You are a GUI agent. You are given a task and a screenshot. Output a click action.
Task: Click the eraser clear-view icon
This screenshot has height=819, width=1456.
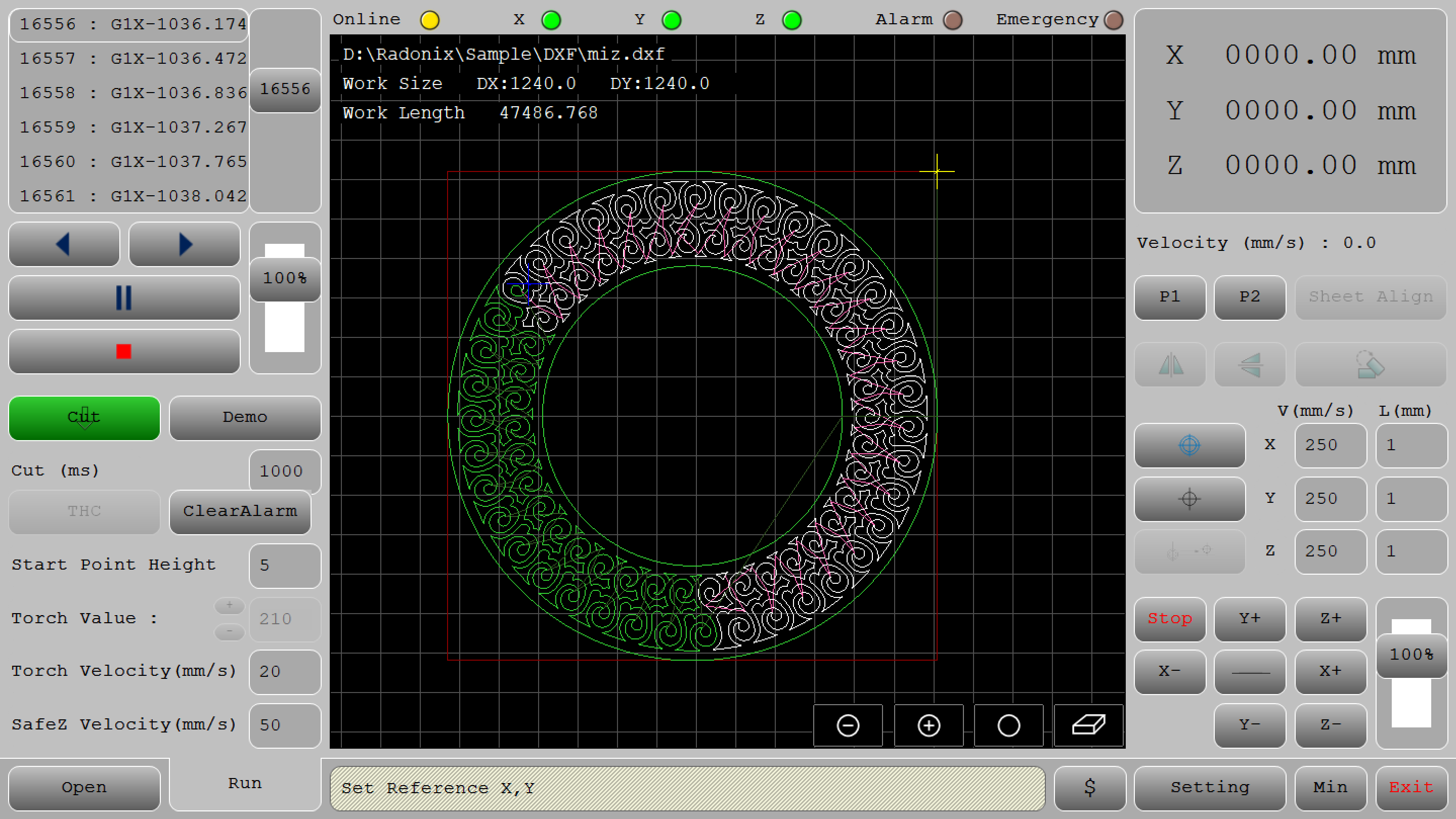[x=1088, y=725]
